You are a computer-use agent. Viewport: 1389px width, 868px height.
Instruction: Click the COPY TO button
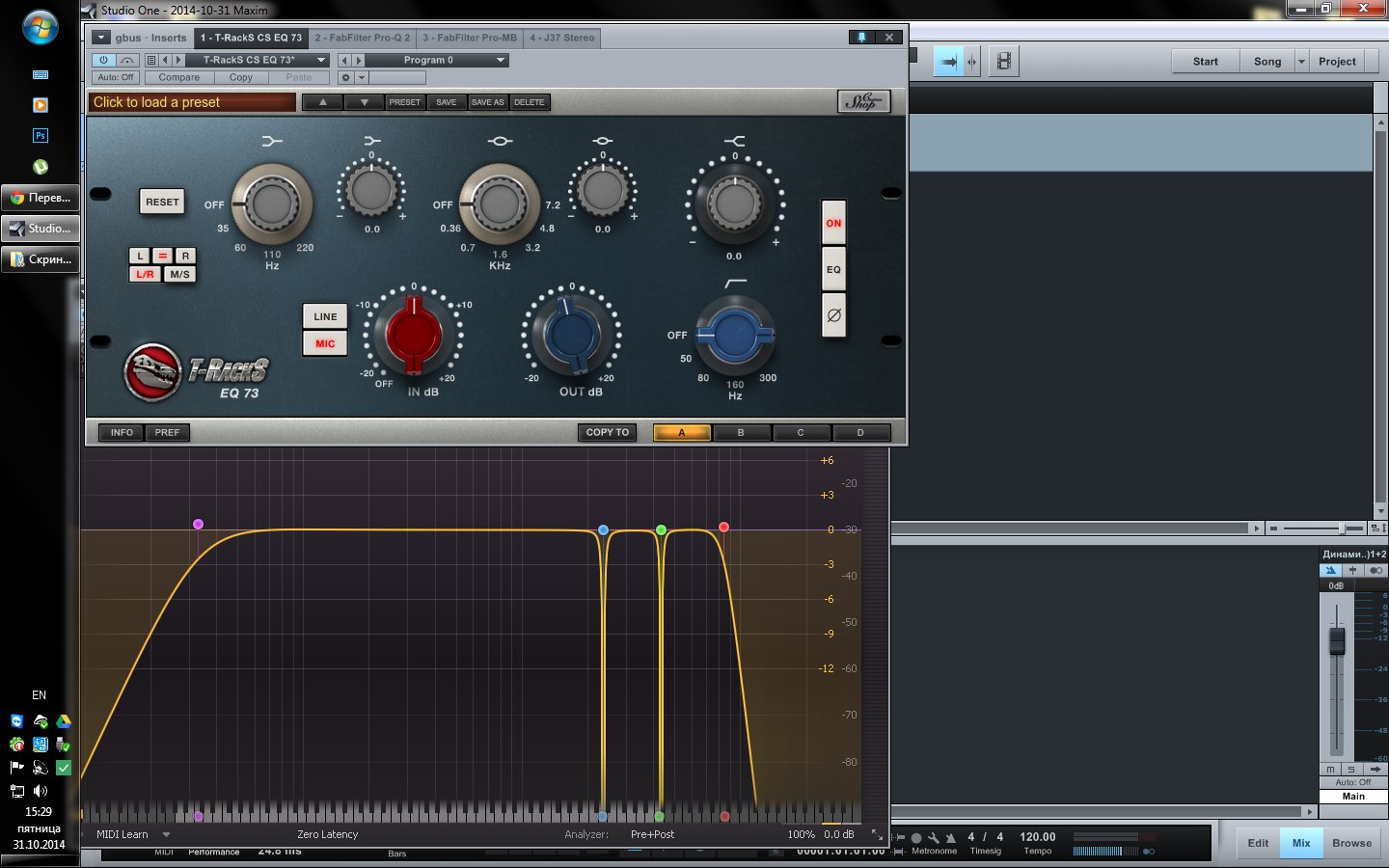point(608,432)
